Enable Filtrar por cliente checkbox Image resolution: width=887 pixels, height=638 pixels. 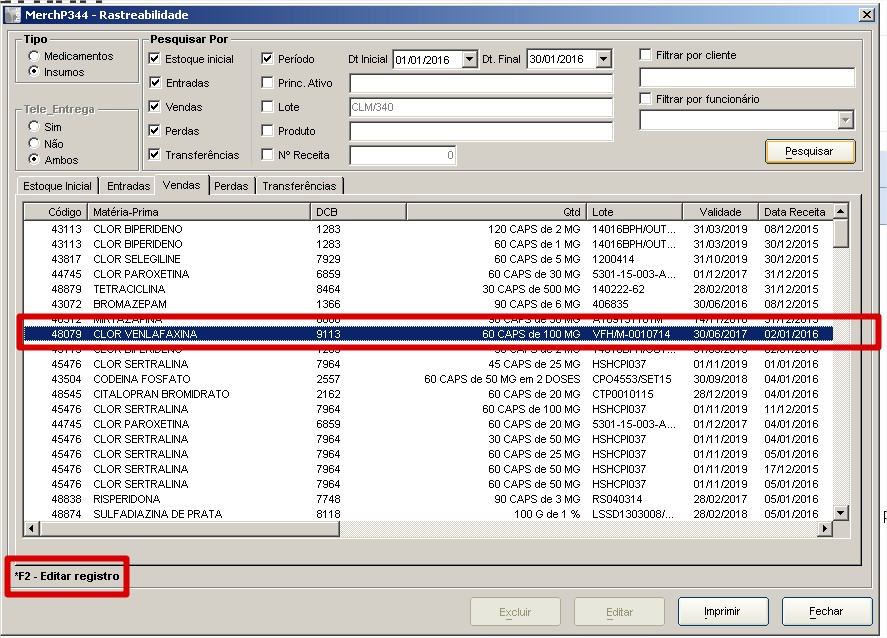(x=645, y=55)
